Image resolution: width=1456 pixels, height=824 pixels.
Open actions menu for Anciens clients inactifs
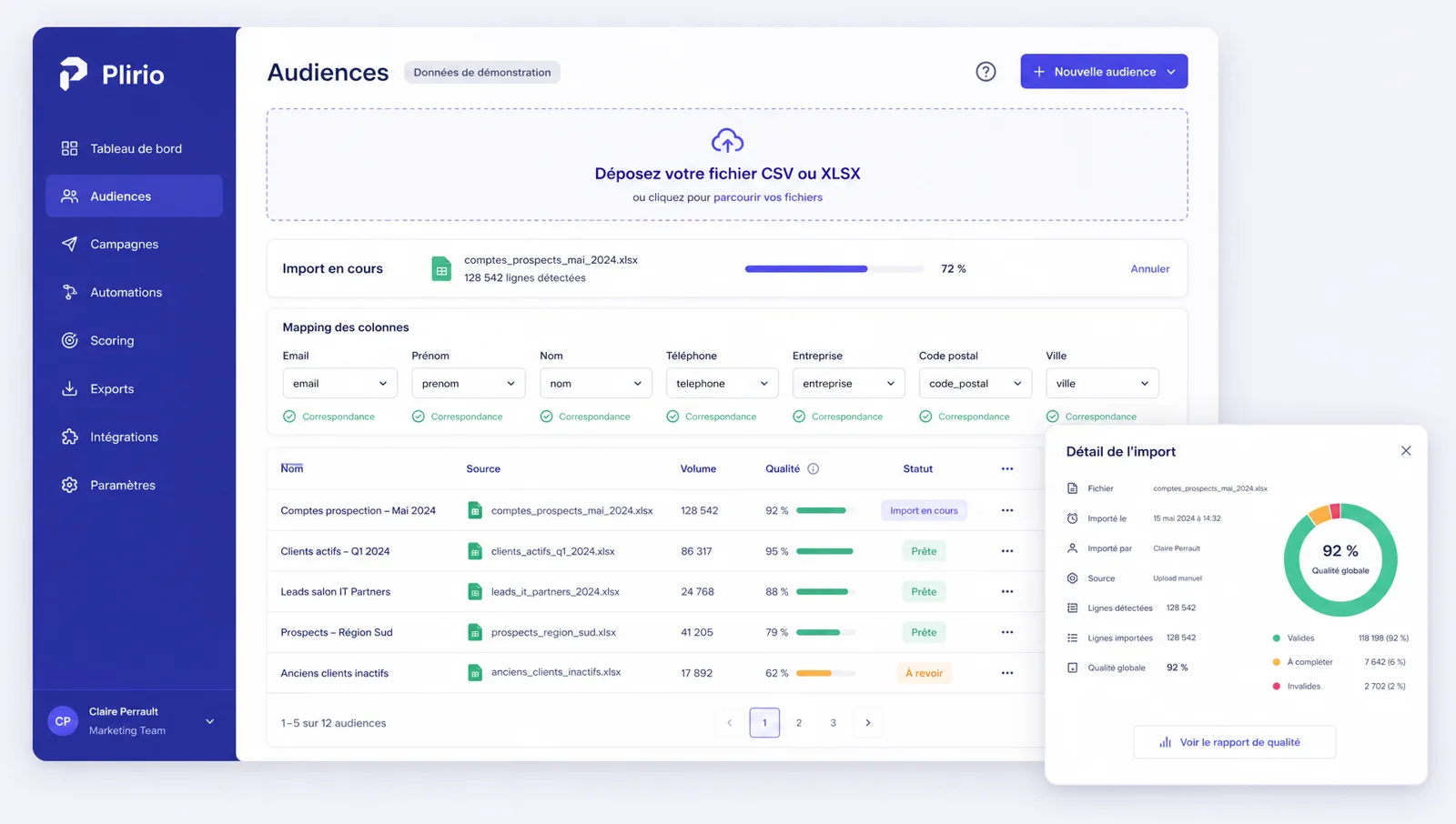(x=1007, y=673)
